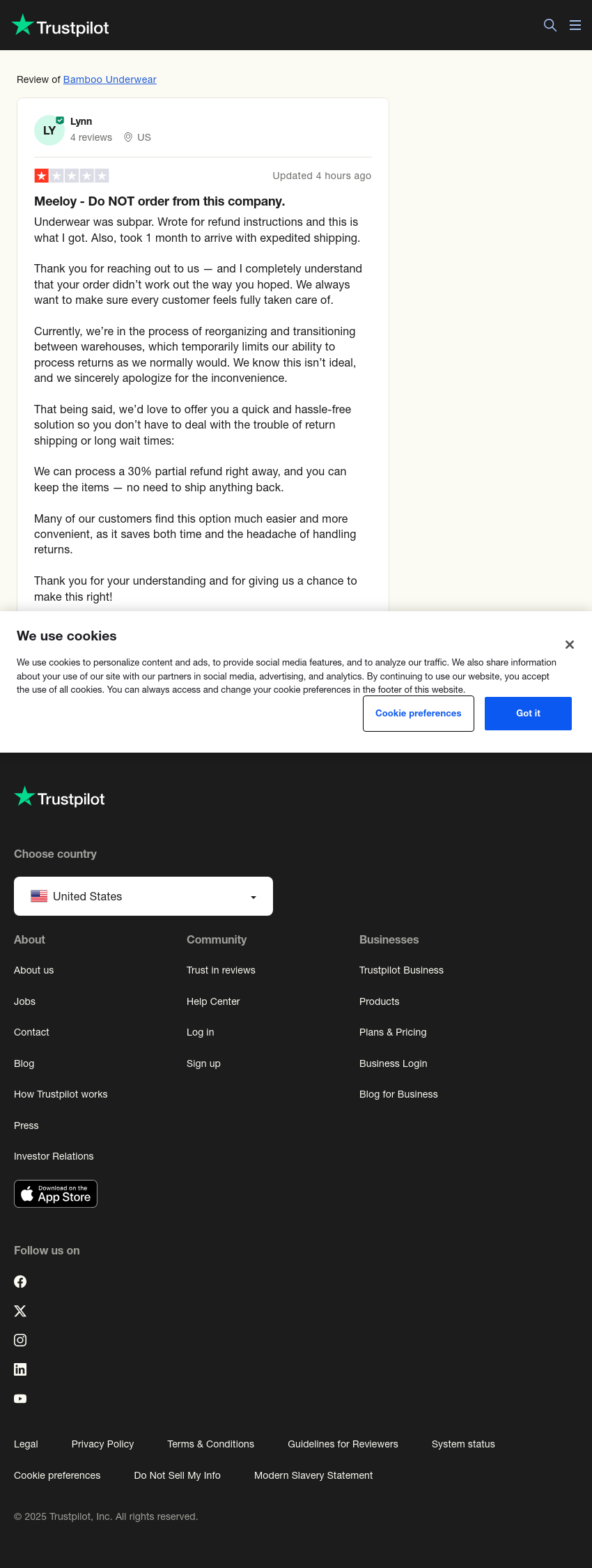Click the Download on the App Store badge

pyautogui.click(x=56, y=1194)
